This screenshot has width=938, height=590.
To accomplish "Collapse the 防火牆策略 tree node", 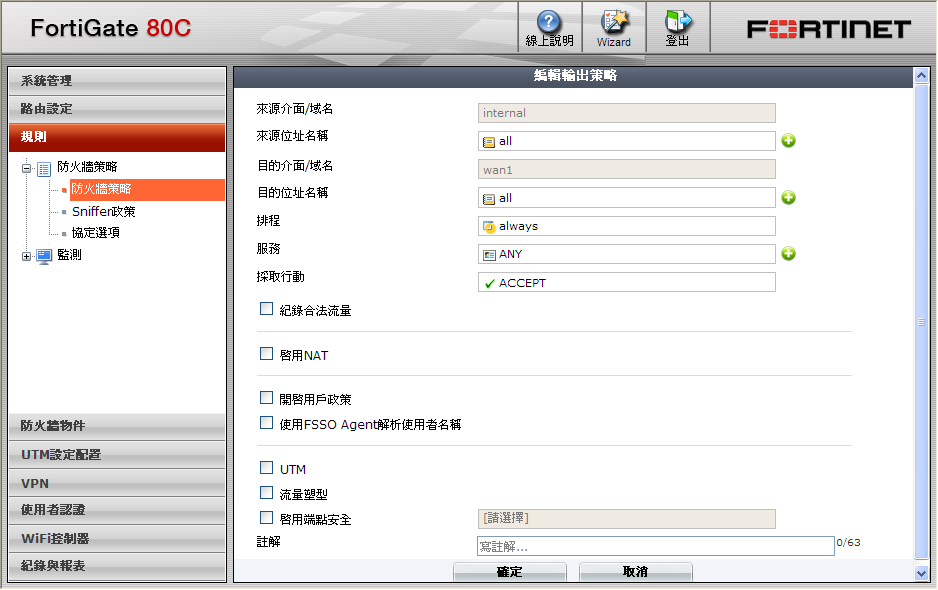I will tap(26, 169).
